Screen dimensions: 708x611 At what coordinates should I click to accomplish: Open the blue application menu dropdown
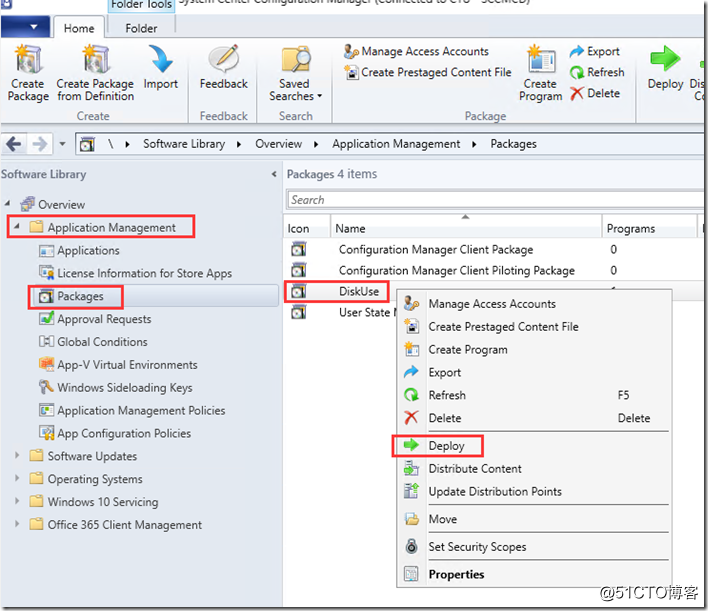pyautogui.click(x=25, y=27)
